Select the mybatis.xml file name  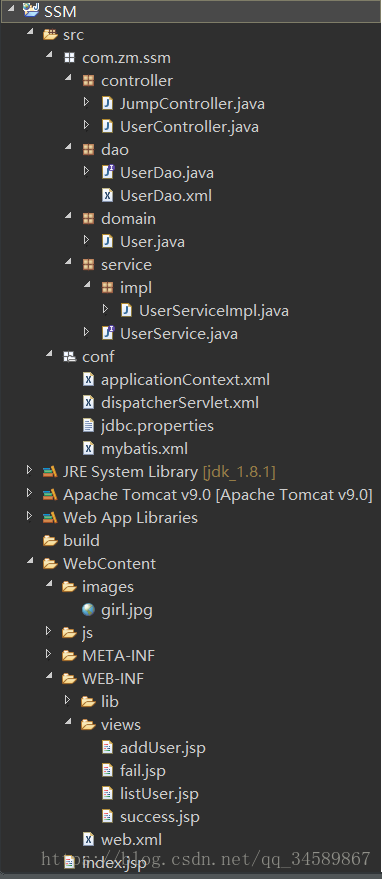coord(144,449)
